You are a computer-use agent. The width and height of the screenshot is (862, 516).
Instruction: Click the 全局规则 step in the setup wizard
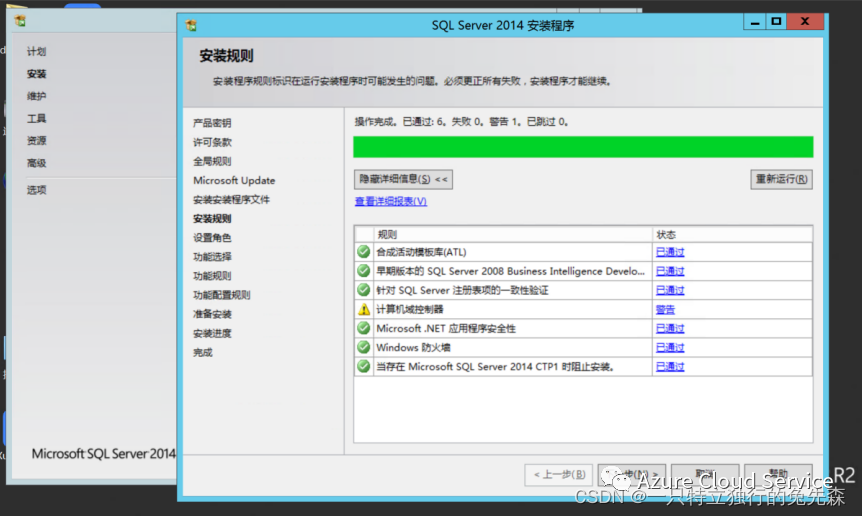coord(212,161)
